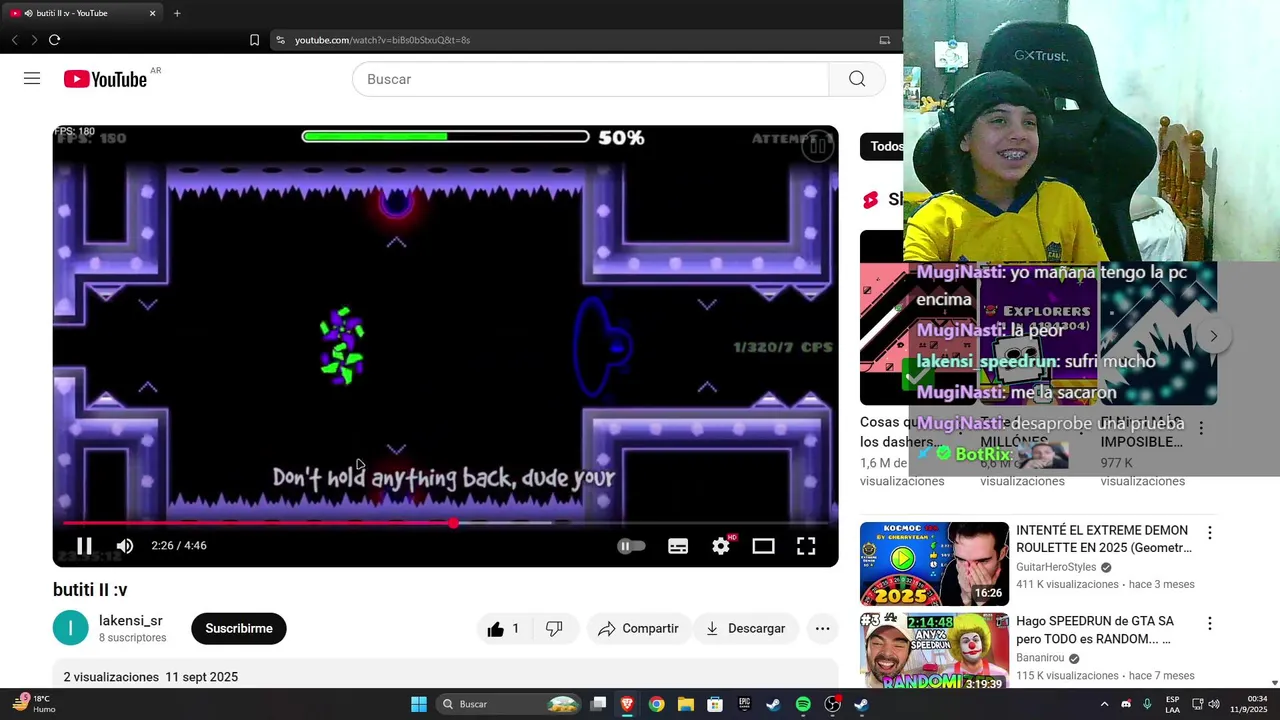Open more actions menu beside Descargar
Viewport: 1280px width, 720px height.
[822, 629]
